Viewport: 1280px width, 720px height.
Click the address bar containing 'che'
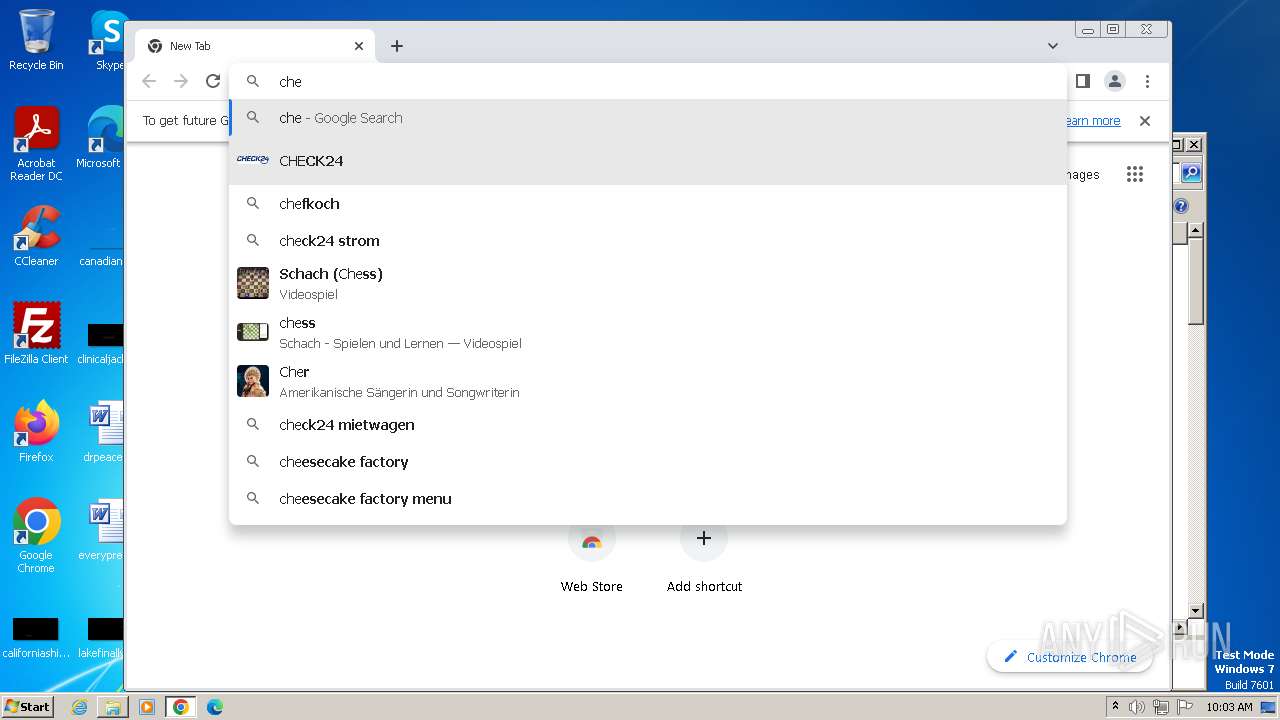648,82
